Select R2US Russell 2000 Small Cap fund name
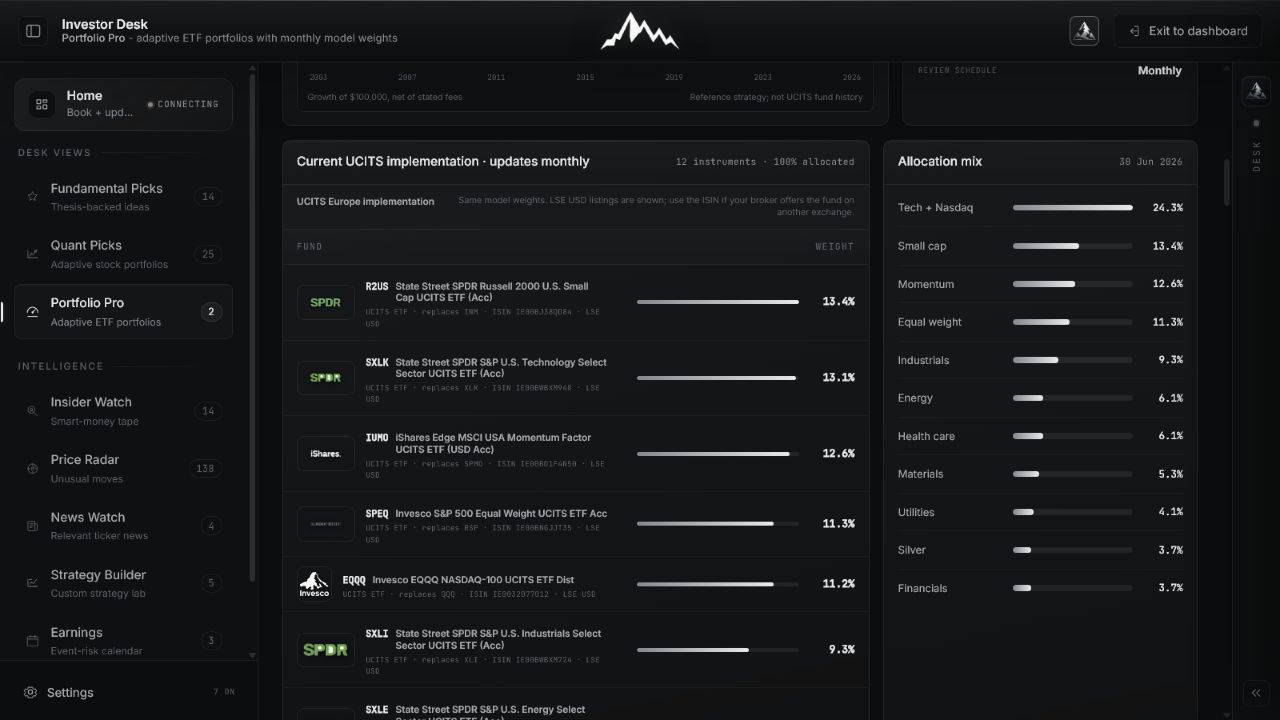 (492, 292)
